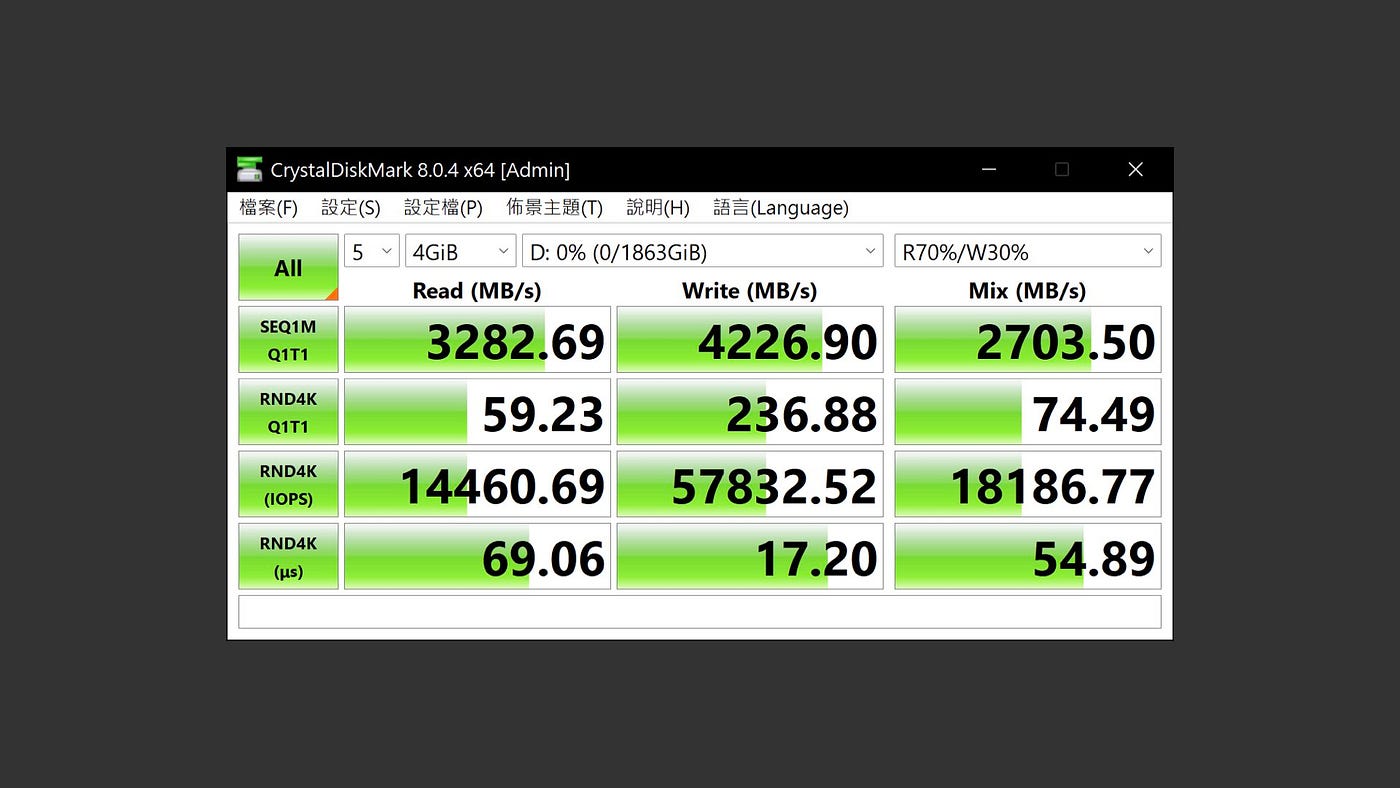Click the RND4K mix result 74.49
Image resolution: width=1400 pixels, height=788 pixels.
[1028, 412]
